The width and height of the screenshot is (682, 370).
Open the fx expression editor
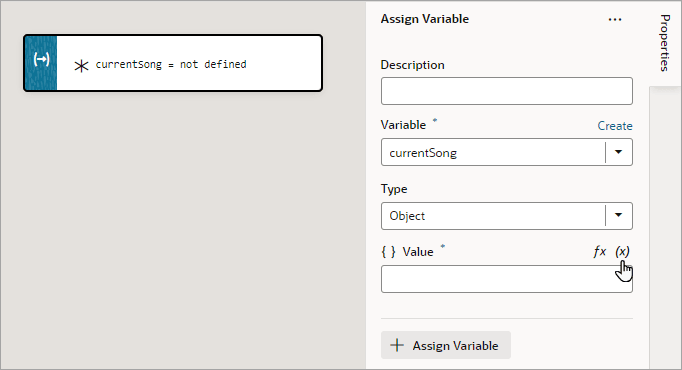(x=599, y=251)
